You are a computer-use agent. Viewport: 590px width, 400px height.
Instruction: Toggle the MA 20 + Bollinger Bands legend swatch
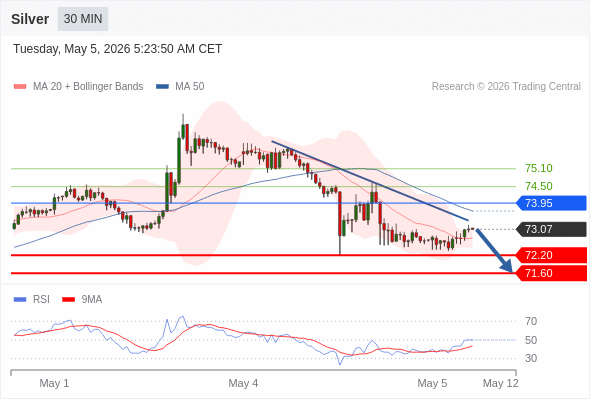20,87
